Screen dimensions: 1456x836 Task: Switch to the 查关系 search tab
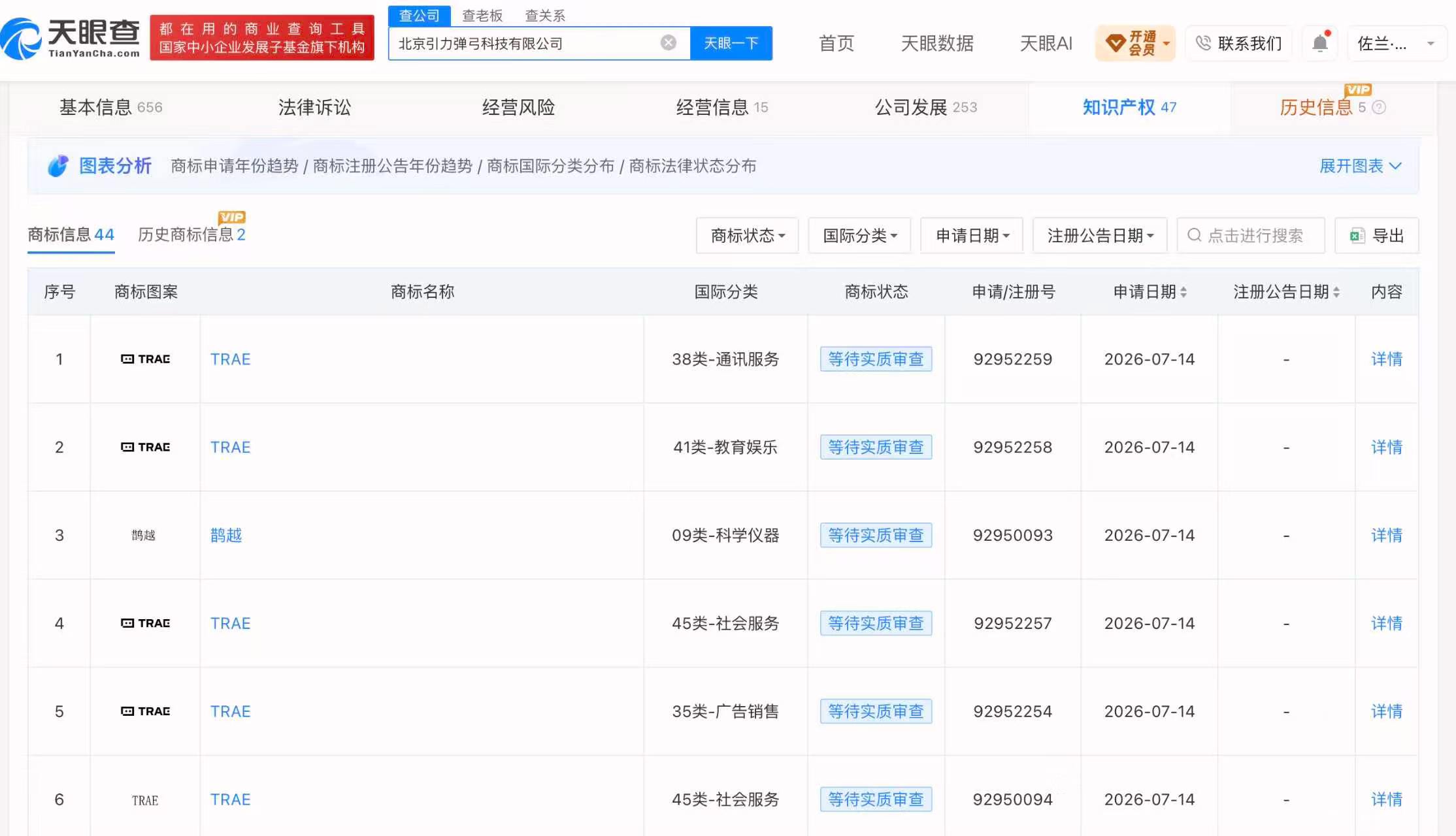tap(545, 16)
